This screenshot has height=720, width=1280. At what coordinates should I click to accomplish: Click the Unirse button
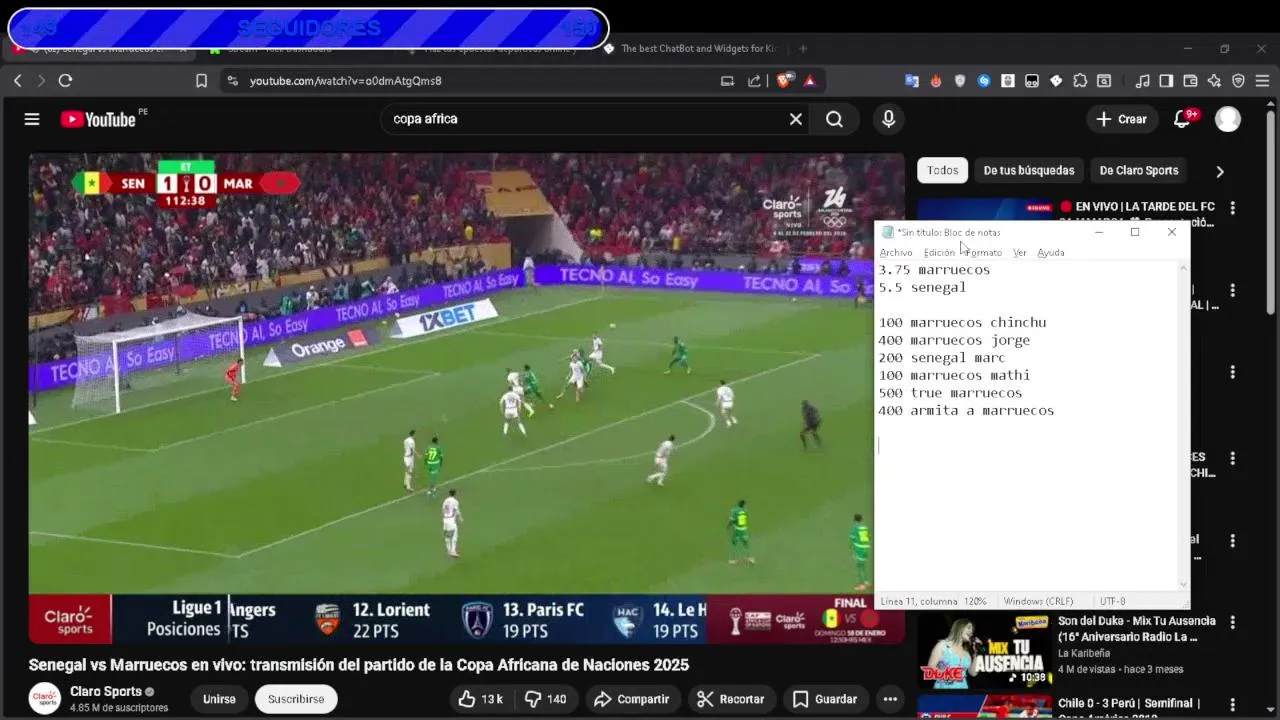(219, 699)
